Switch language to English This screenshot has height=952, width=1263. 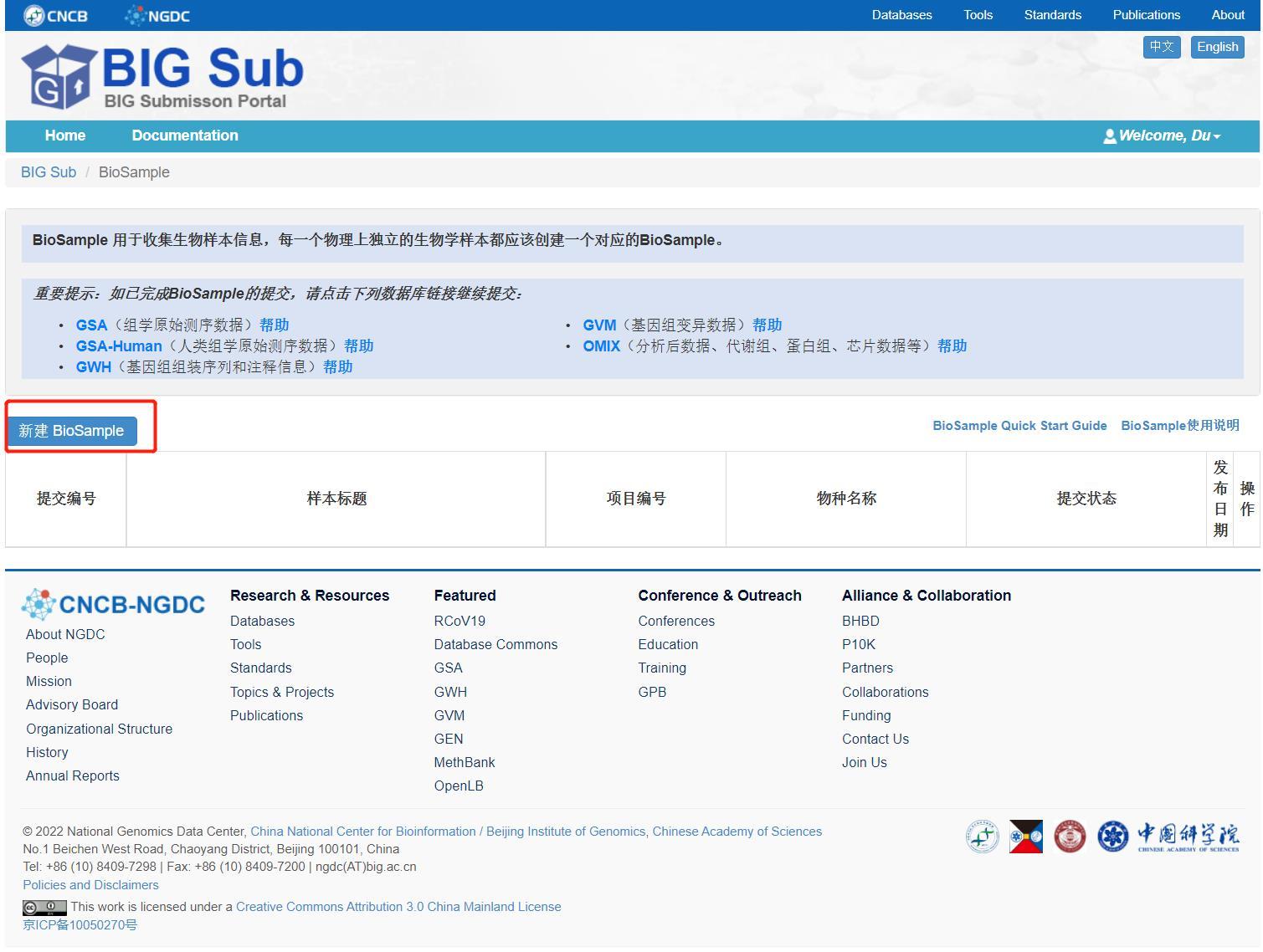pyautogui.click(x=1217, y=47)
